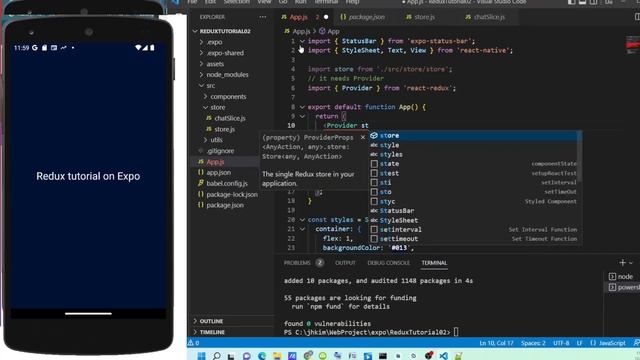Click the new terminal plus icon

pos(622,262)
